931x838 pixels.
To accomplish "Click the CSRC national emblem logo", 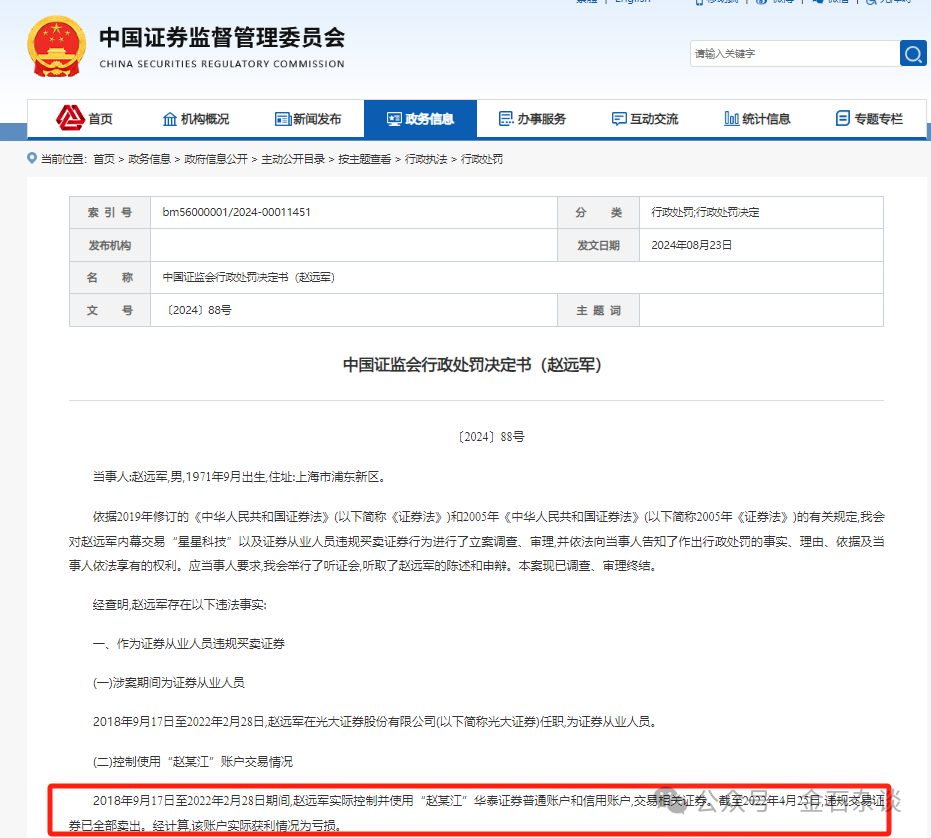I will pyautogui.click(x=56, y=47).
